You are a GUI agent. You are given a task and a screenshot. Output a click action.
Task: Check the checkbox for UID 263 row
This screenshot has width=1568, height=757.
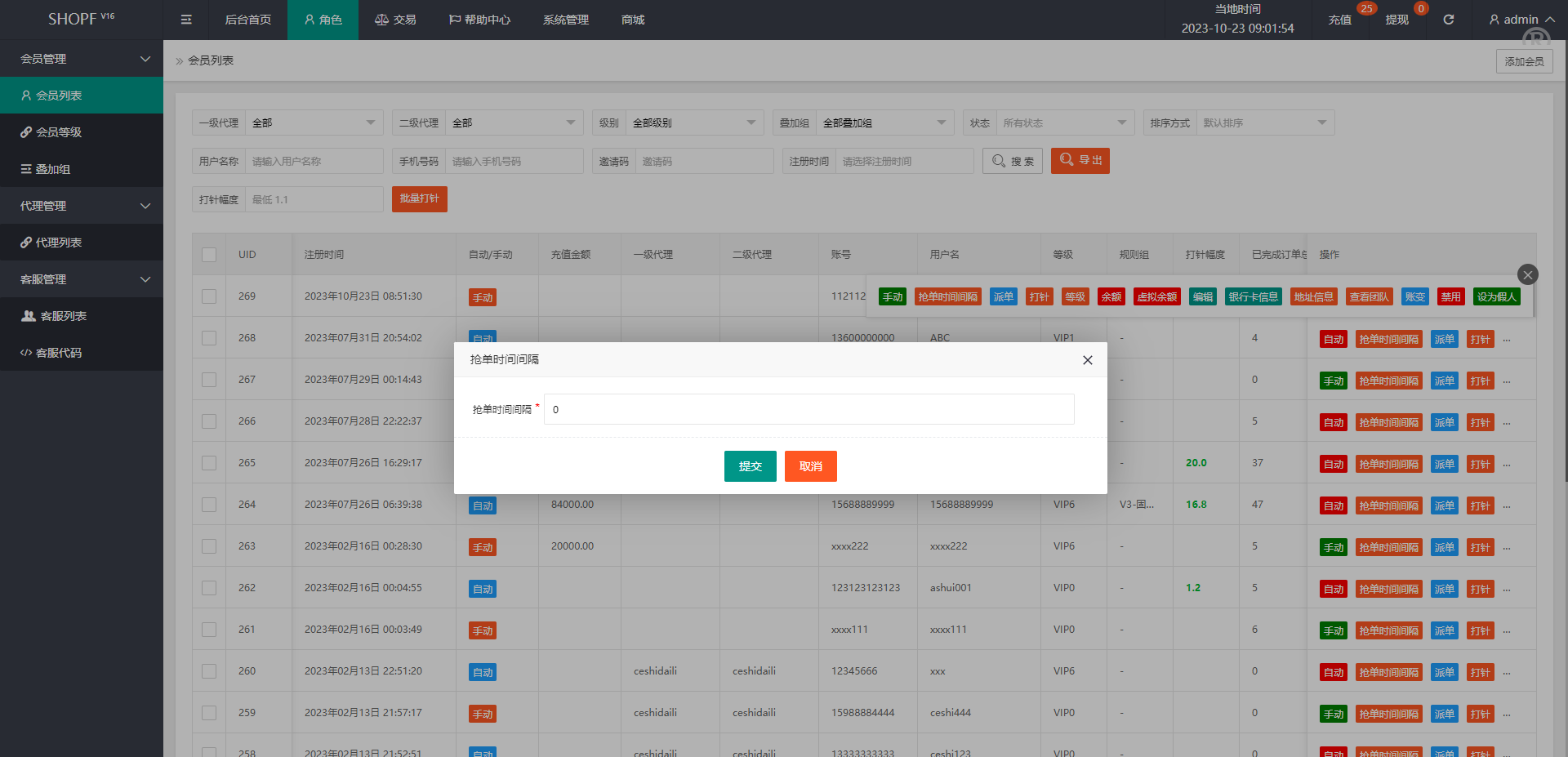pyautogui.click(x=209, y=546)
